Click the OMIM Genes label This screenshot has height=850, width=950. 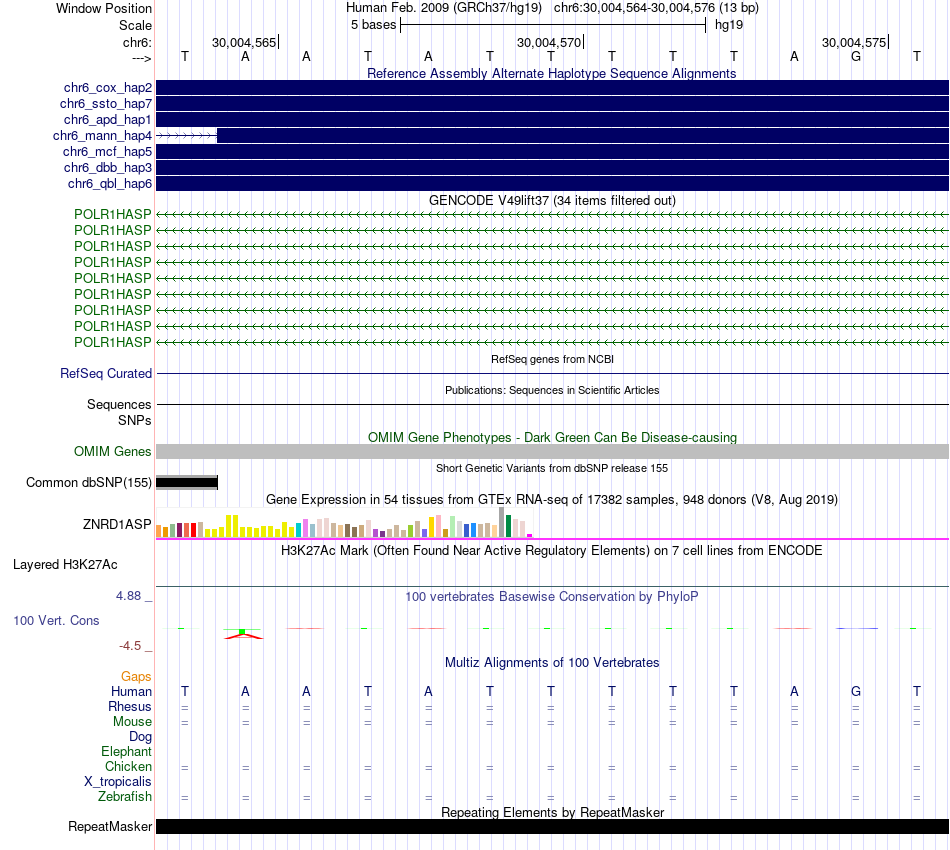tap(112, 451)
